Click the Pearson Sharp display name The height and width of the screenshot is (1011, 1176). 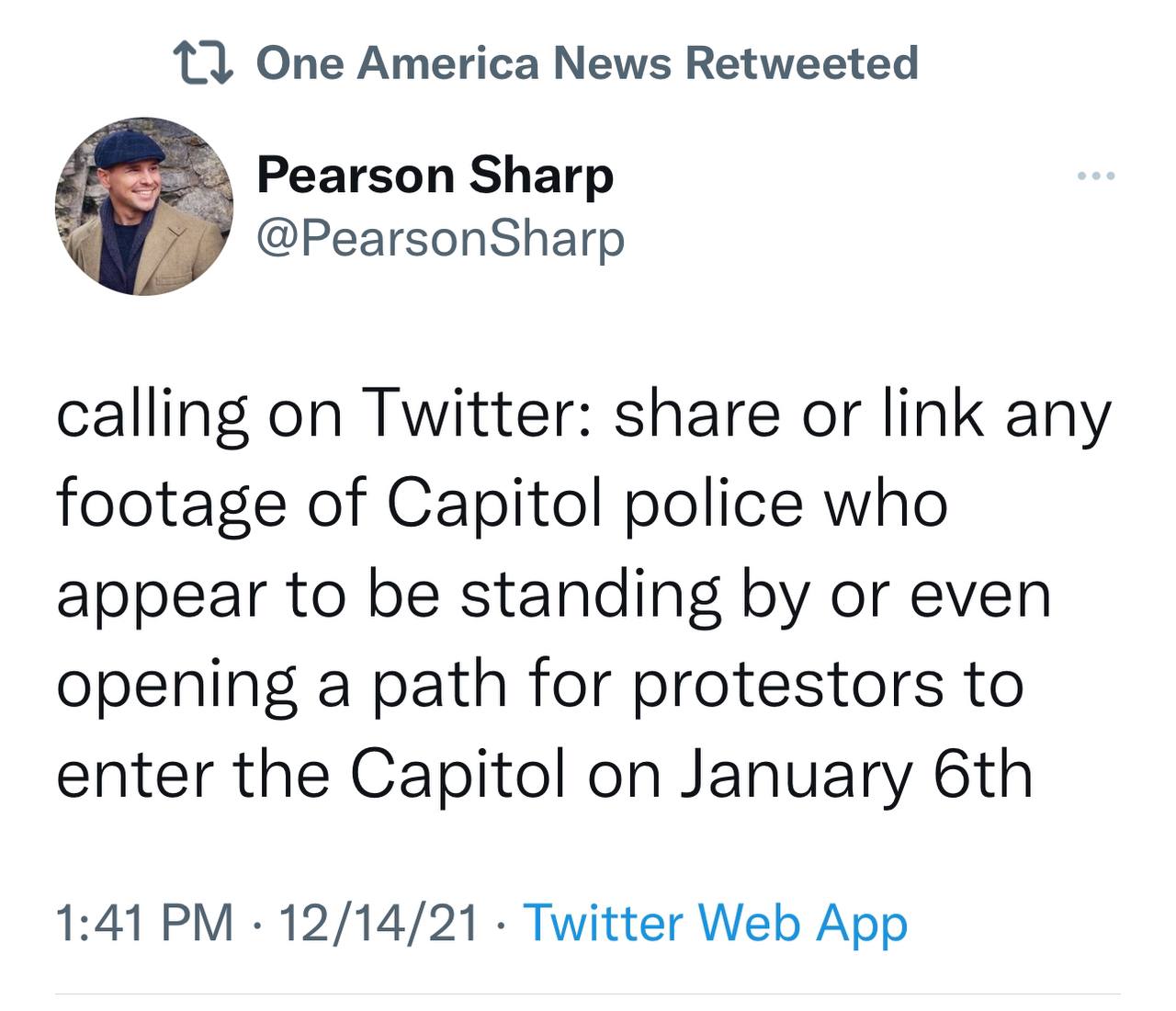click(x=435, y=174)
